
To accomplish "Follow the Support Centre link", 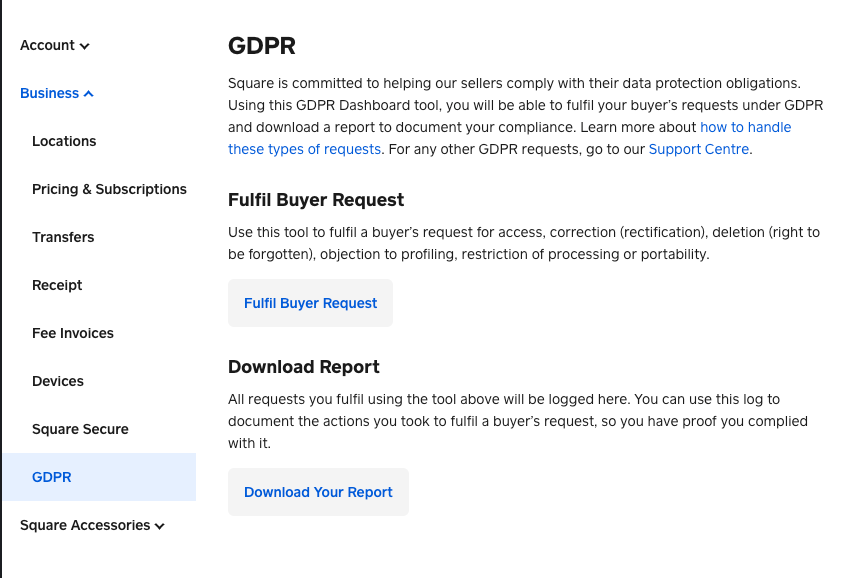I will [699, 149].
